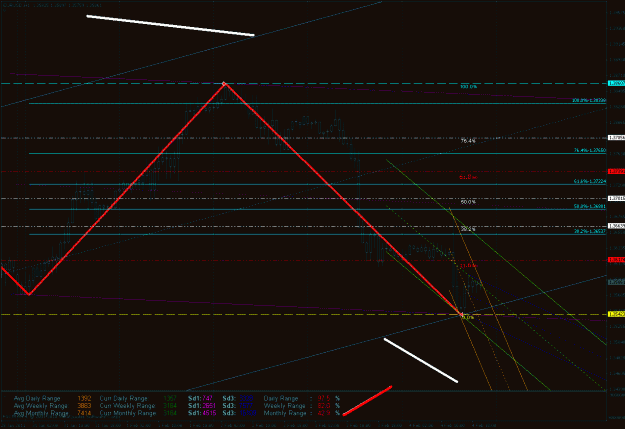Select the red zigzag low at the left trough
The image size is (625, 429).
[29, 294]
